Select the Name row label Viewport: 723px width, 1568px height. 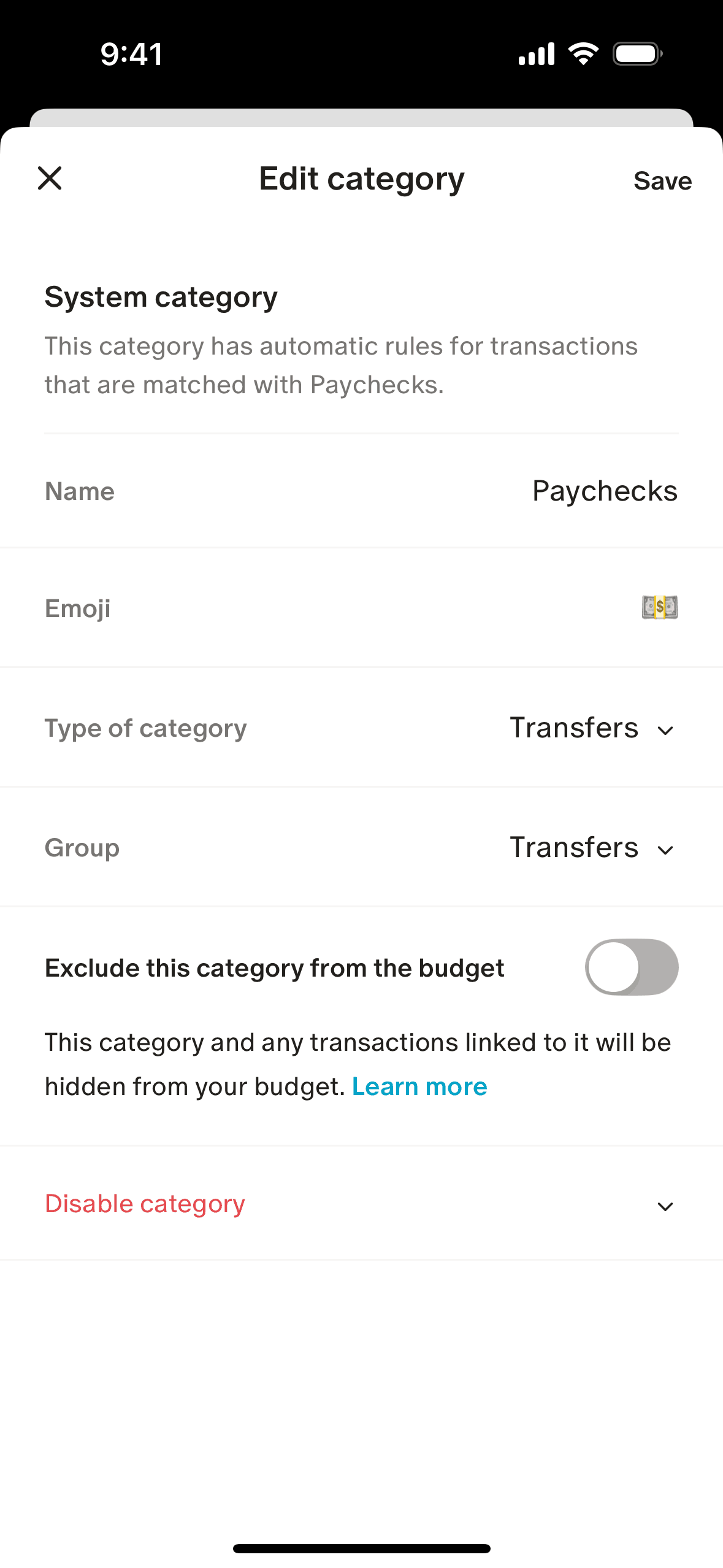click(80, 491)
